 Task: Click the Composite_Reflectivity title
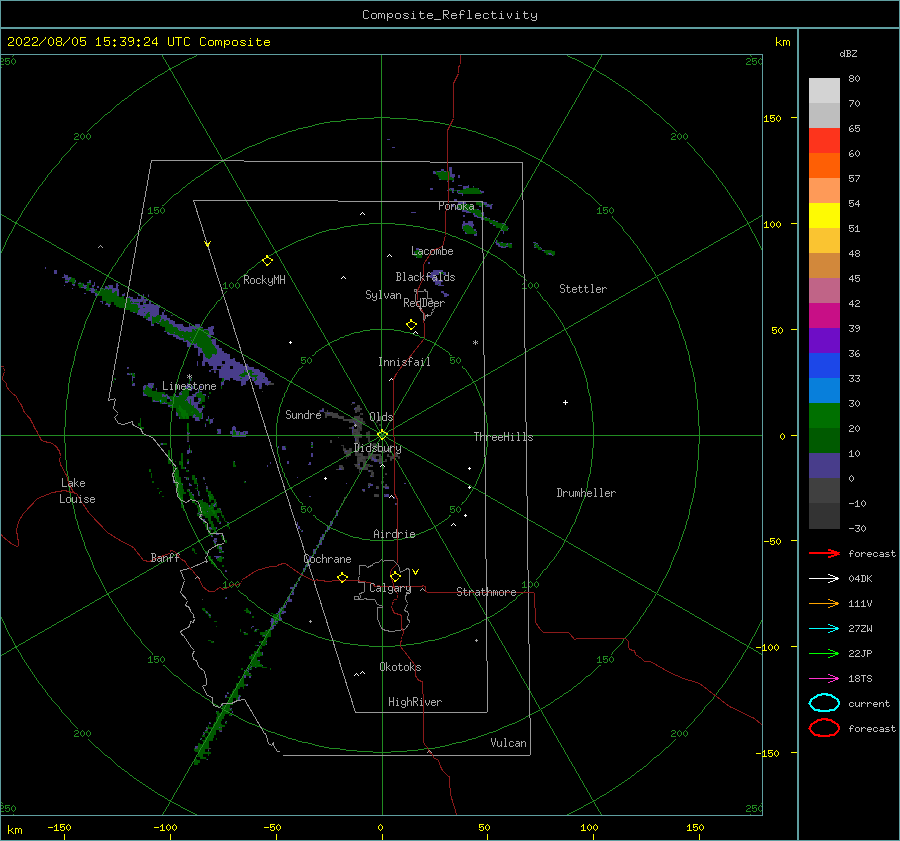(450, 15)
